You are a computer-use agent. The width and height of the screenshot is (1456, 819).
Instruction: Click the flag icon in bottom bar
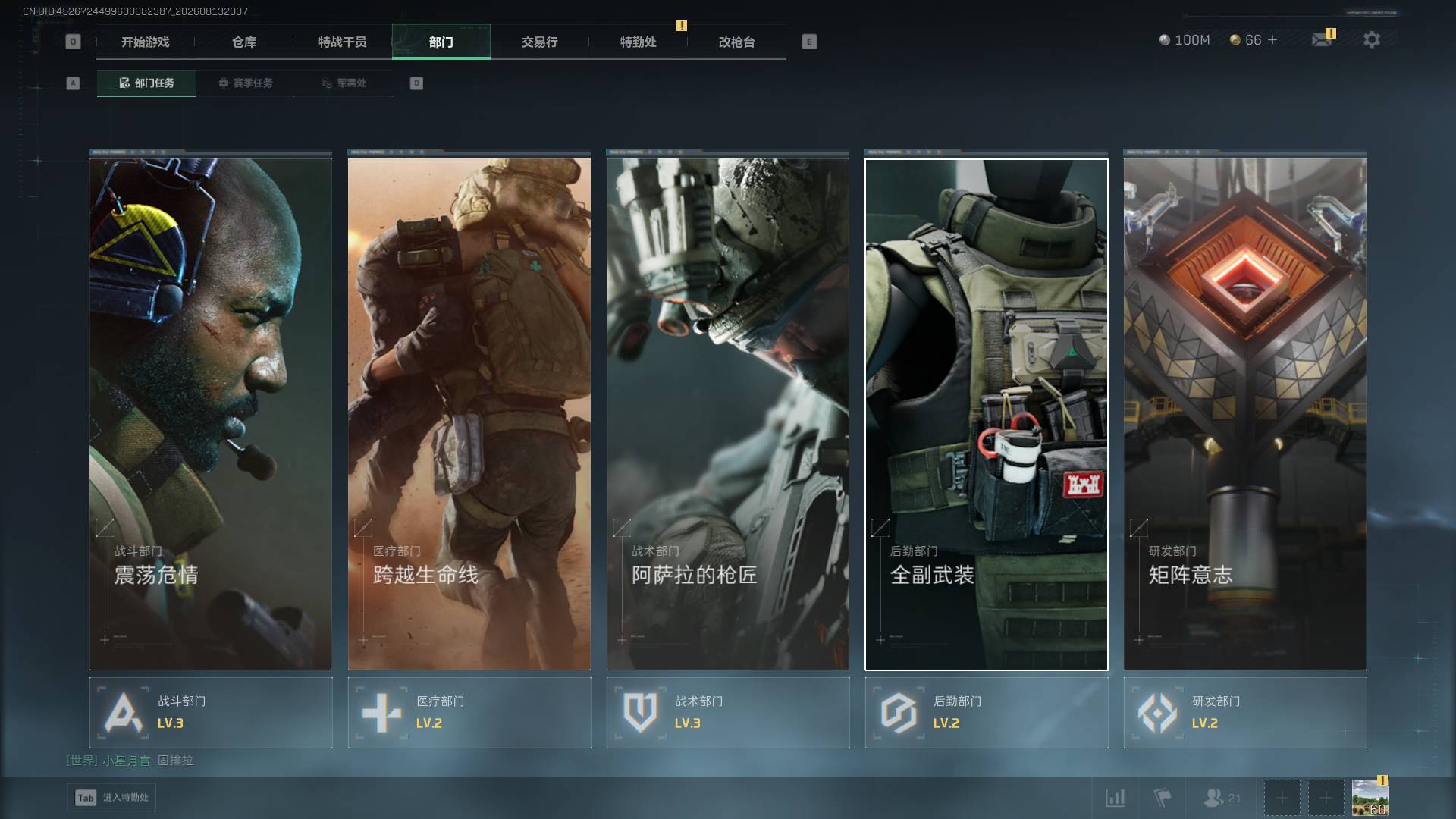click(1162, 798)
